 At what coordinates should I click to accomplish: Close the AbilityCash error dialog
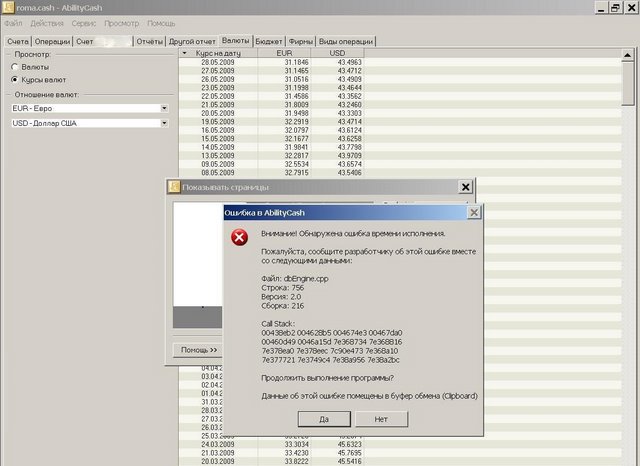[x=473, y=212]
